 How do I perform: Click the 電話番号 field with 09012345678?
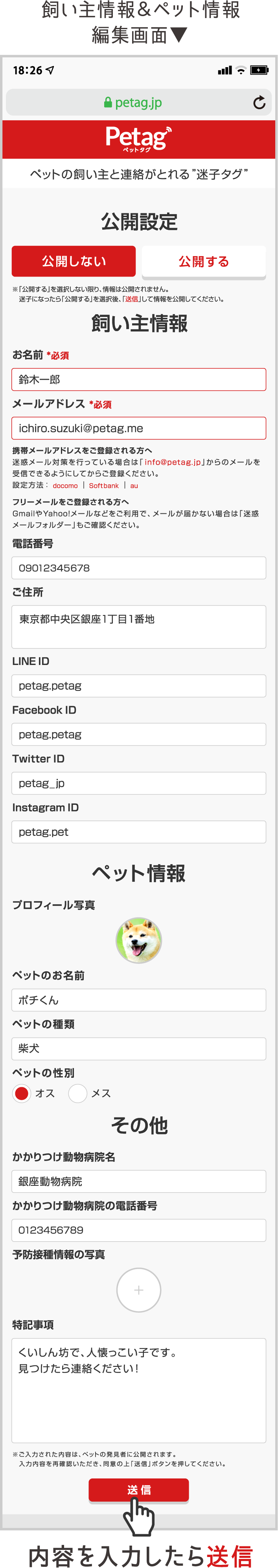(138, 568)
